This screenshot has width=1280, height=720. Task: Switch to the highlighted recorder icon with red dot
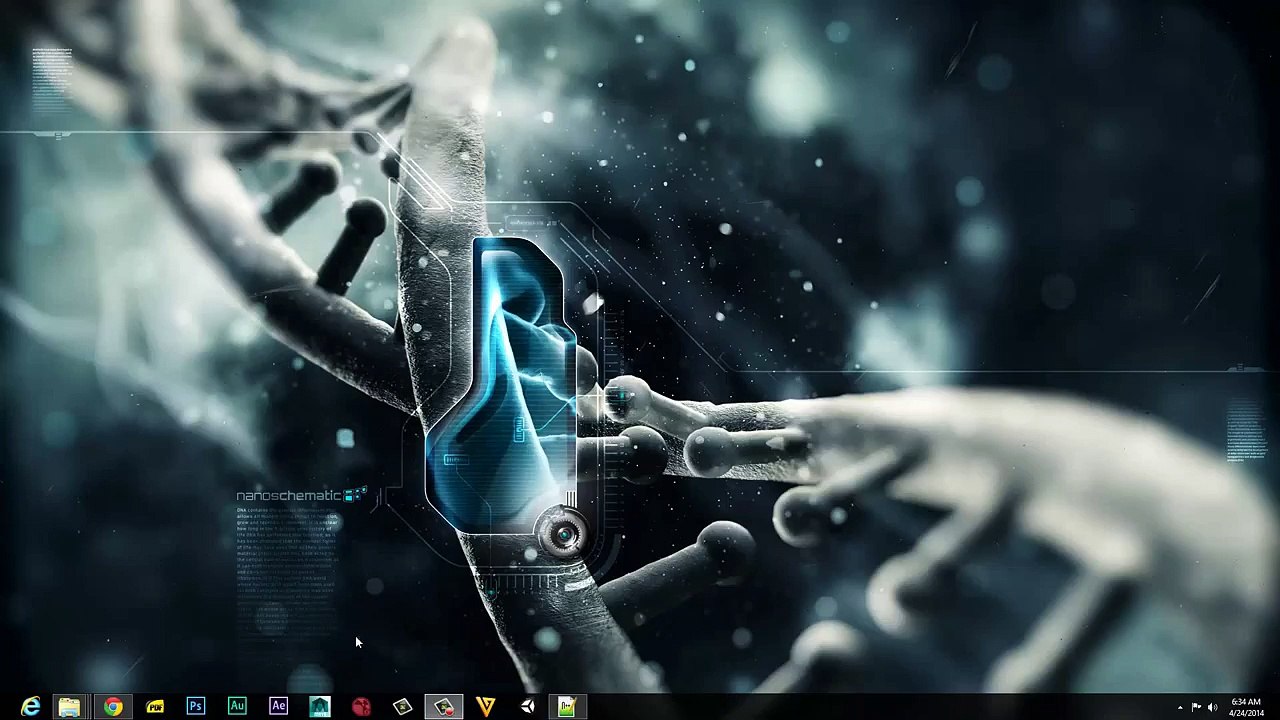(444, 707)
